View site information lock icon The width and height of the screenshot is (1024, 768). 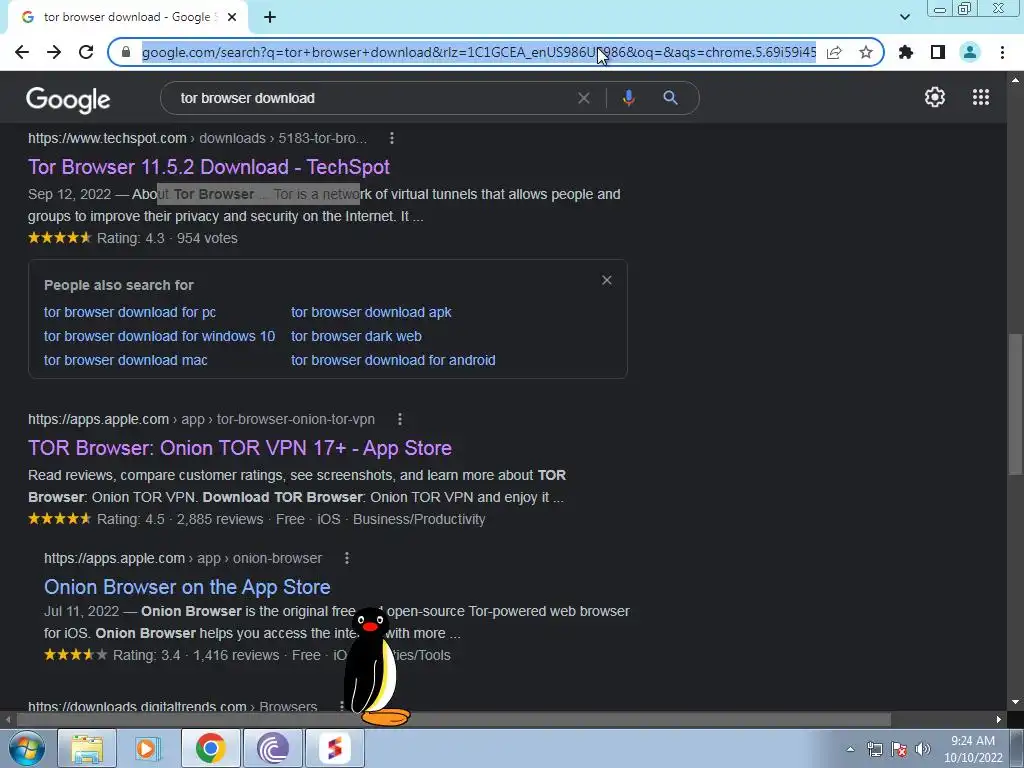pyautogui.click(x=126, y=52)
